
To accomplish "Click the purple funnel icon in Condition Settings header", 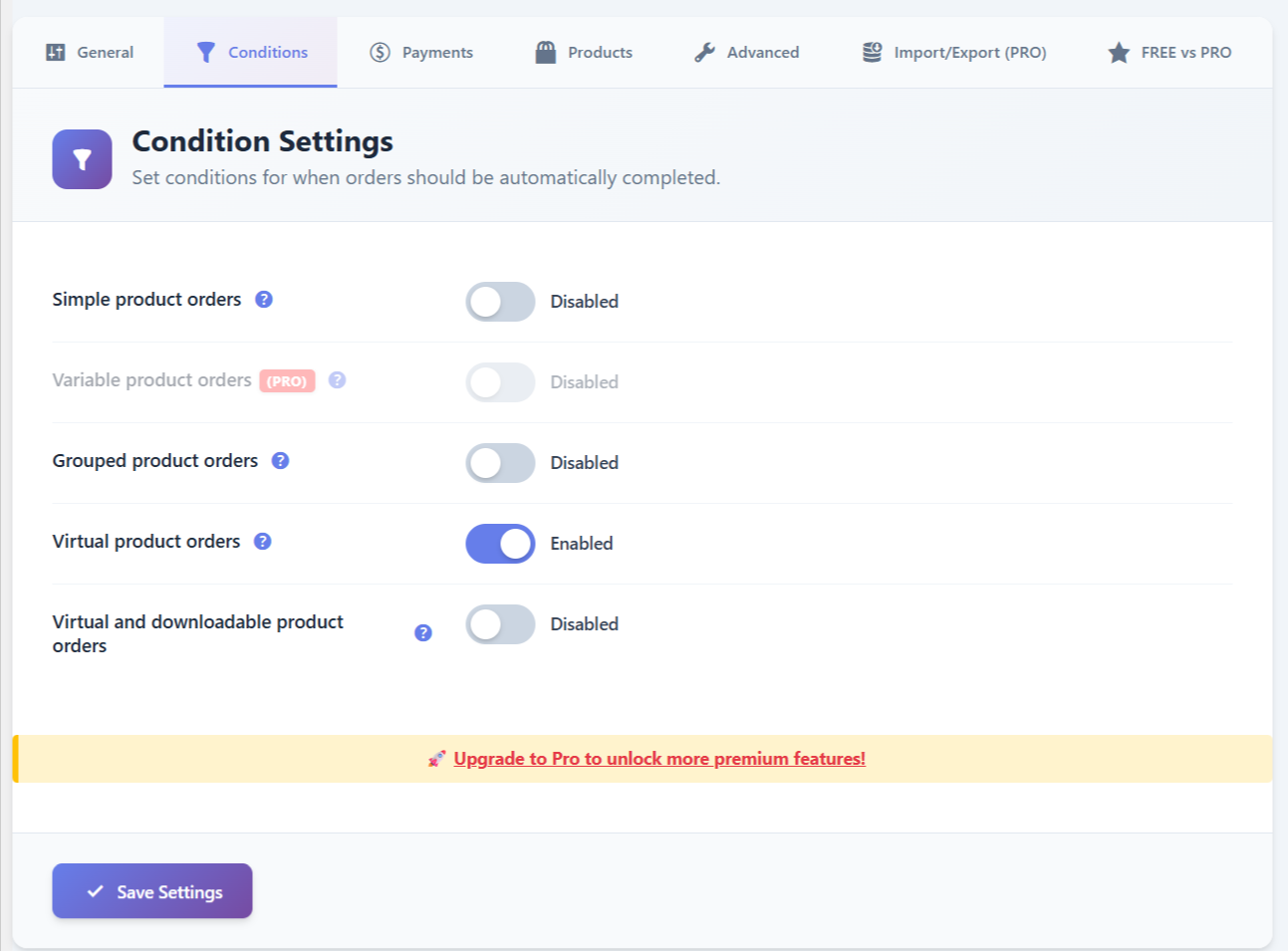I will pyautogui.click(x=82, y=159).
